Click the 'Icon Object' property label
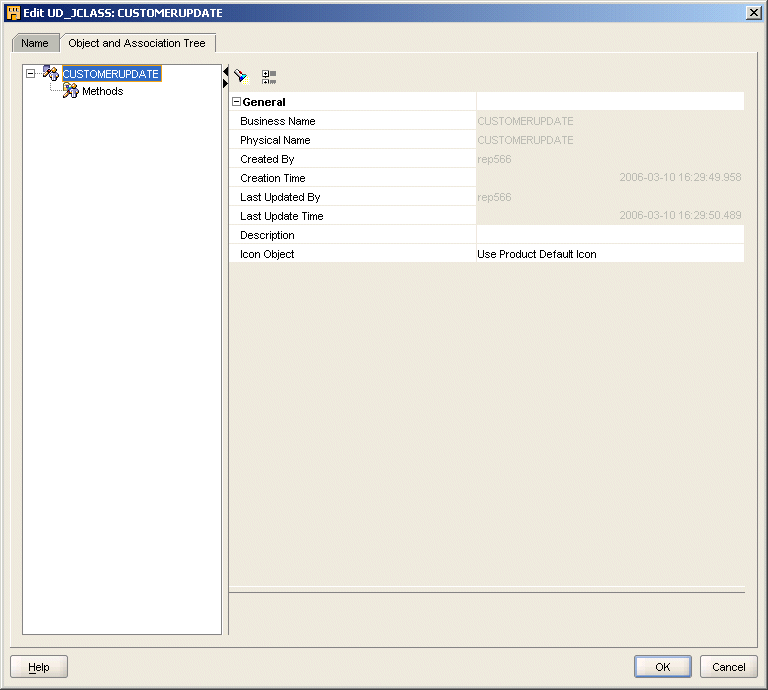 pos(267,254)
